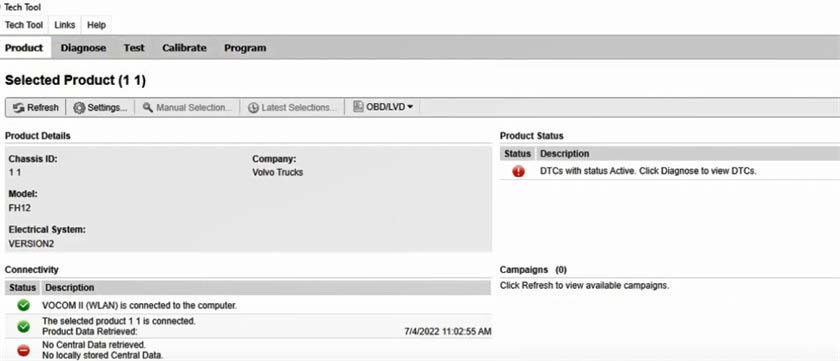Open the Tech Tool menu
This screenshot has height=361, width=840.
24,25
